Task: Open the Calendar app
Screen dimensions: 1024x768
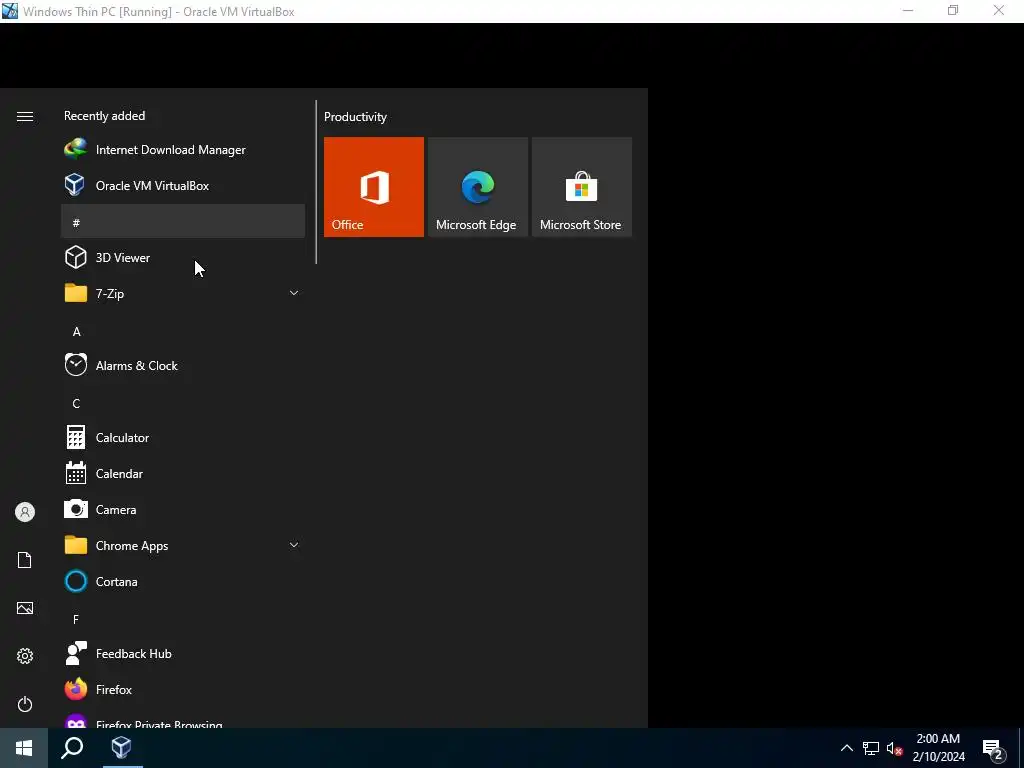Action: [183, 473]
